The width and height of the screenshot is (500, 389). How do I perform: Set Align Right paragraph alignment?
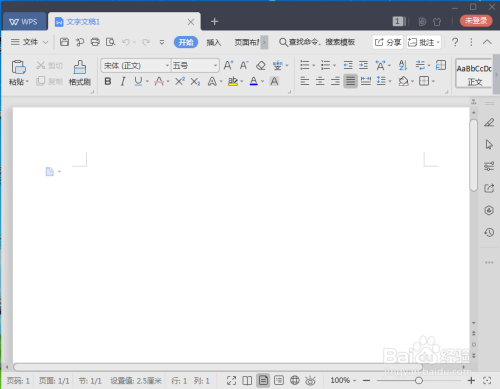click(335, 81)
